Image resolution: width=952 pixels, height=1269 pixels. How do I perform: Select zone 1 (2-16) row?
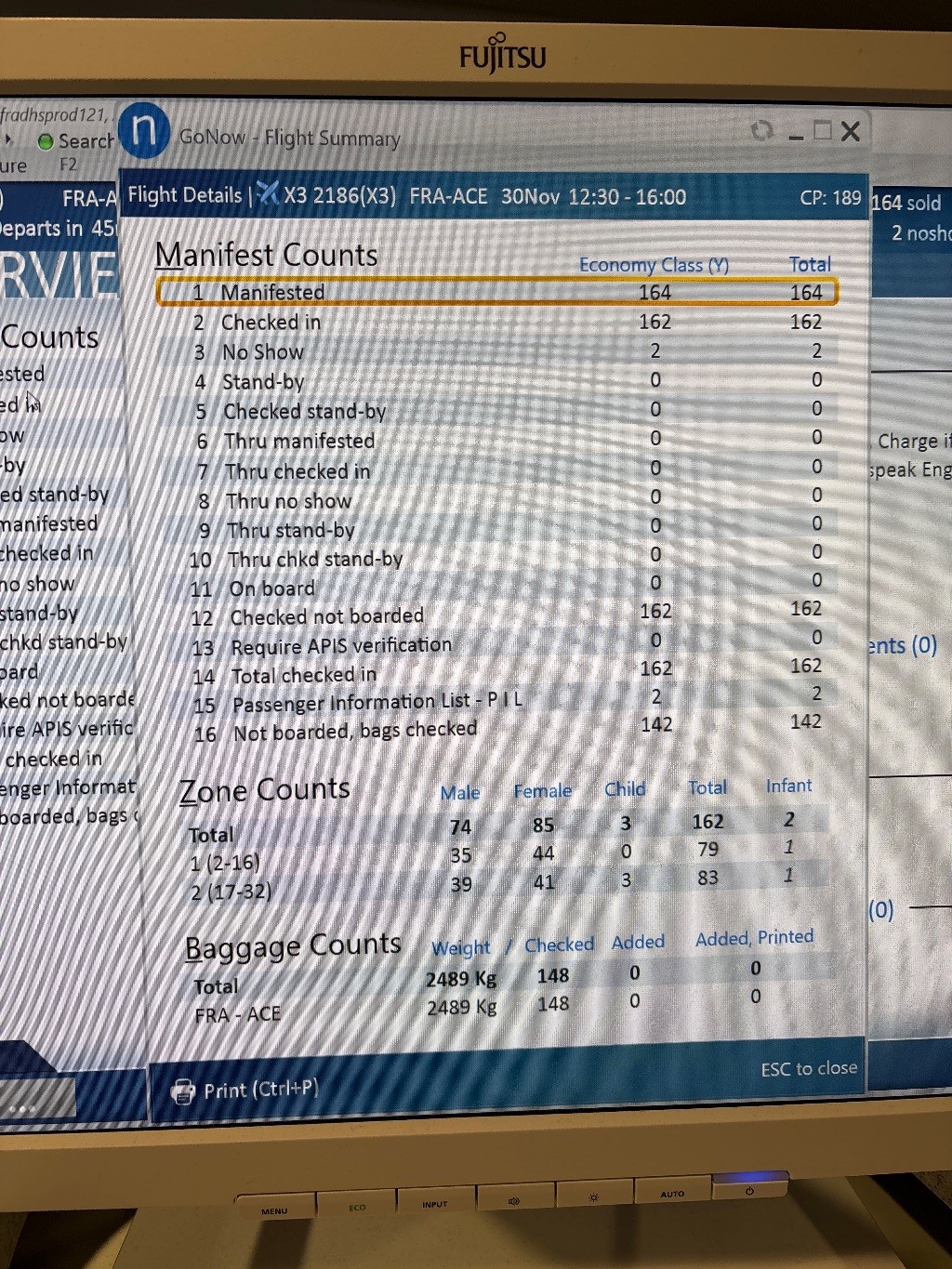point(225,863)
